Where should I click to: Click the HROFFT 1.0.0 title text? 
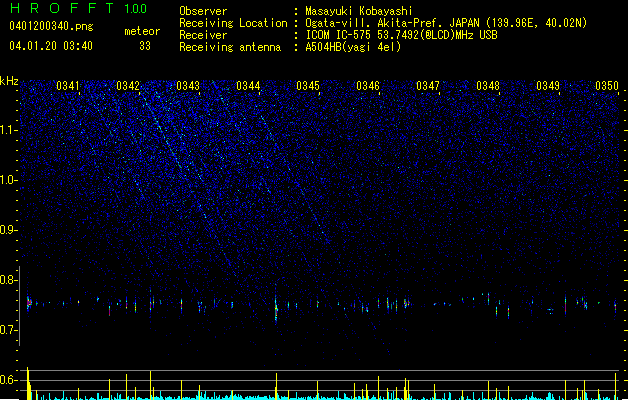78,8
